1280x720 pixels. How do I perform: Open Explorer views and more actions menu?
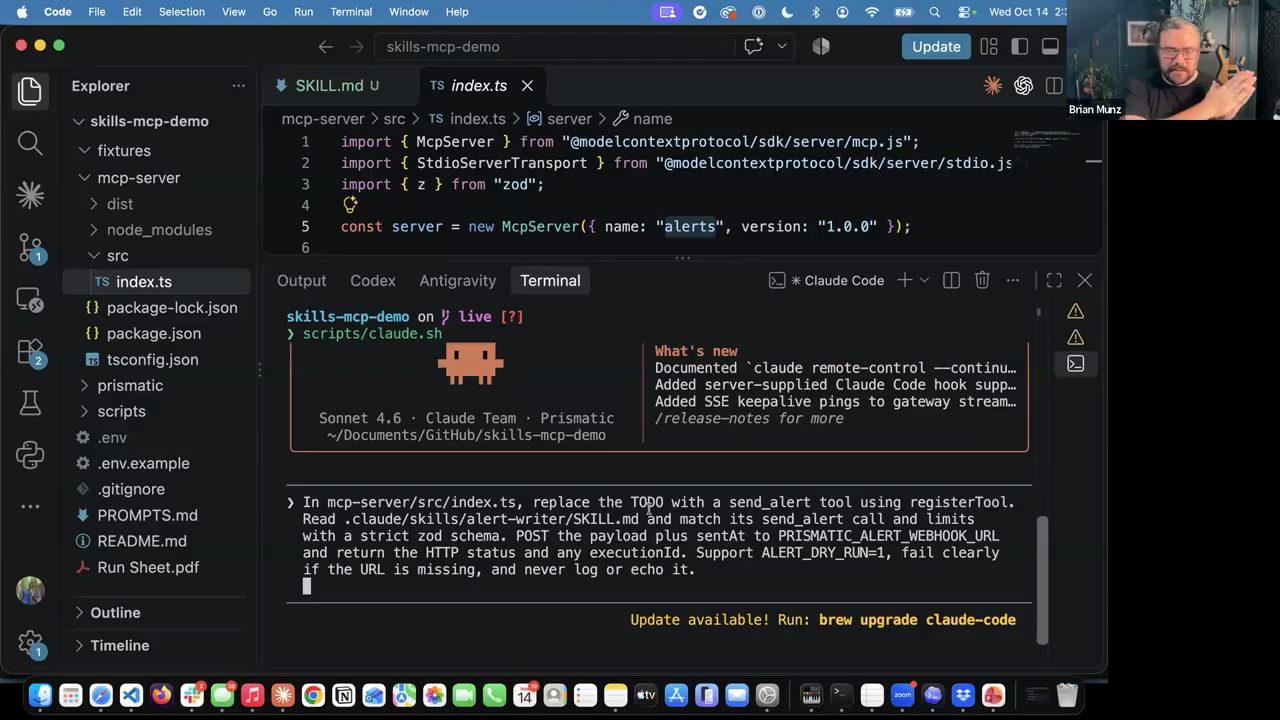tap(238, 86)
